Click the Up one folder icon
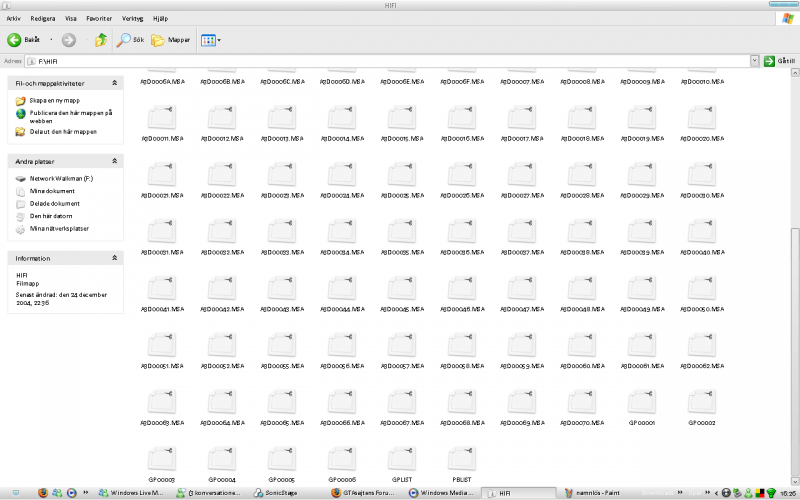 [100, 40]
